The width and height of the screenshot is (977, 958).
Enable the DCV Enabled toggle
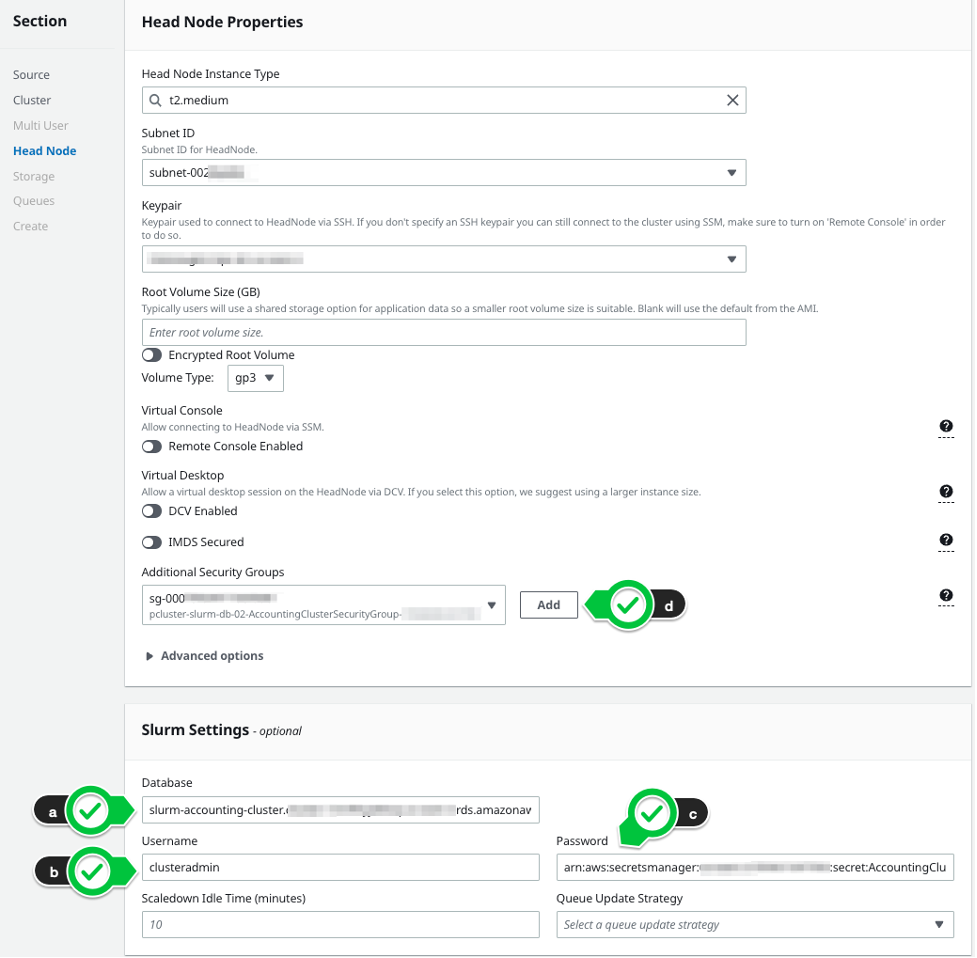click(151, 511)
